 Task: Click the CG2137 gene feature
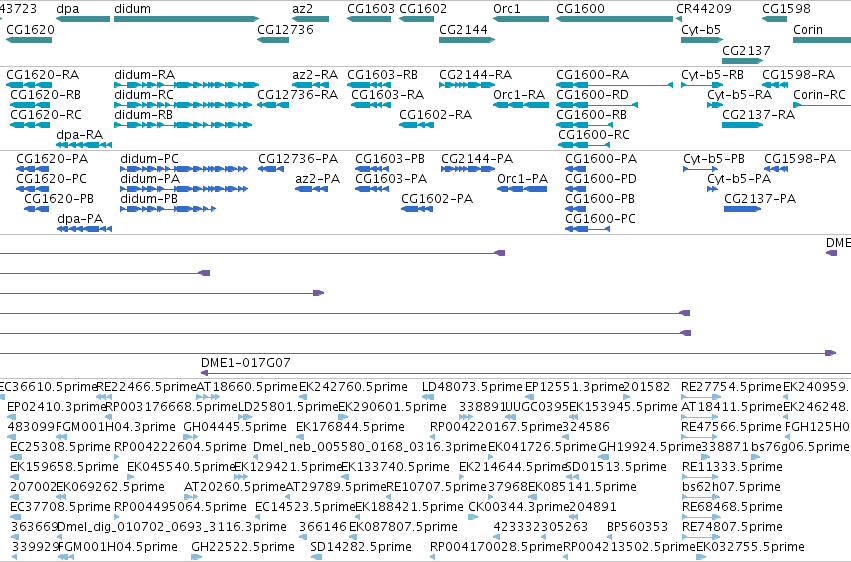pos(742,61)
